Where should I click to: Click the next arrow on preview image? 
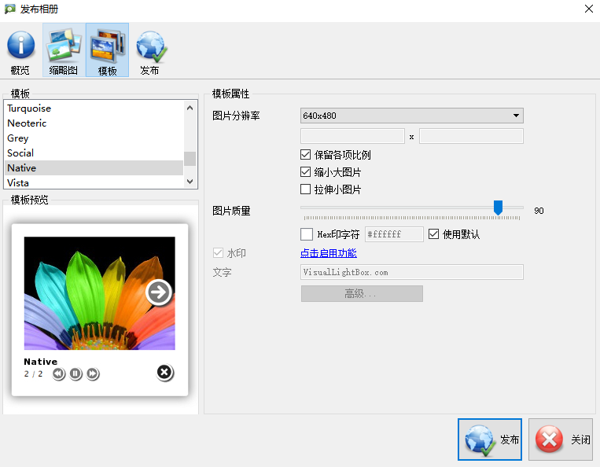158,292
